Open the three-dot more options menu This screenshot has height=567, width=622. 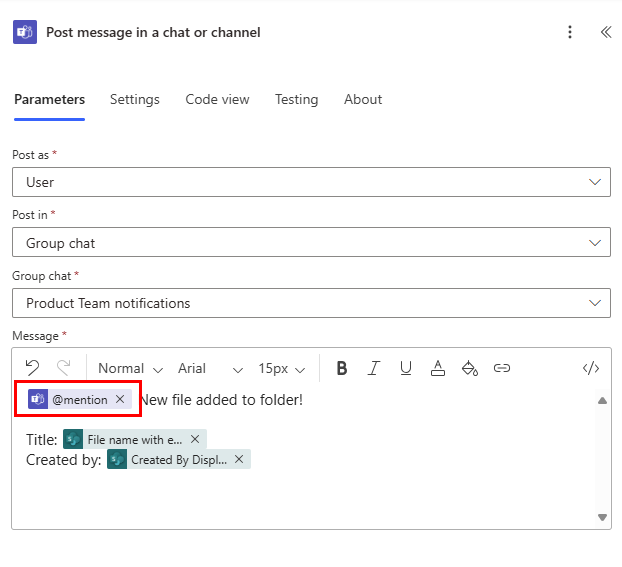coord(570,32)
